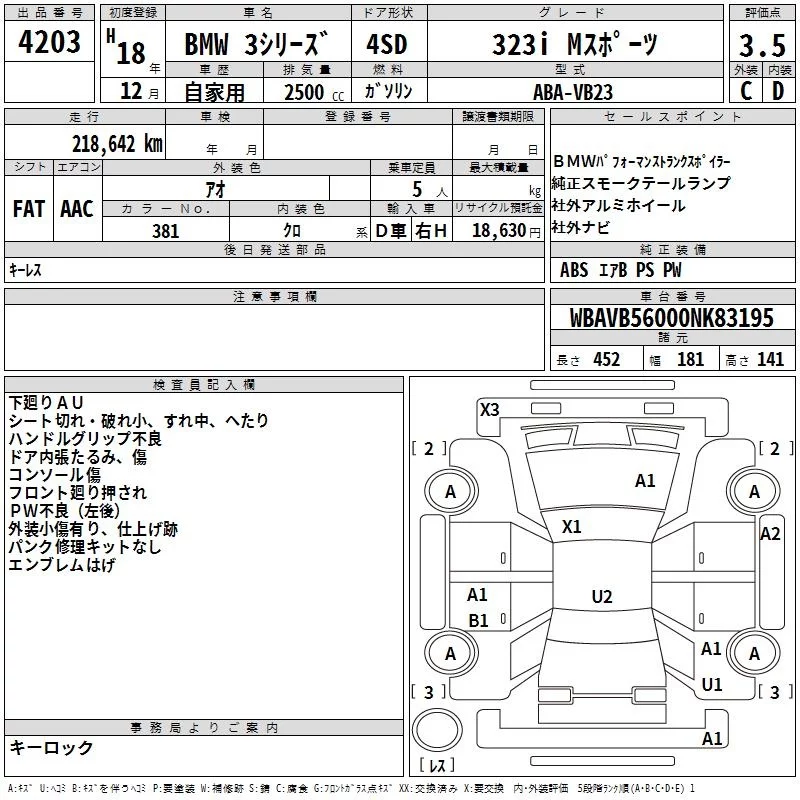Viewport: 800px width, 800px height.
Task: Select the chassis number WBAVB56000NK83195
Action: click(671, 318)
